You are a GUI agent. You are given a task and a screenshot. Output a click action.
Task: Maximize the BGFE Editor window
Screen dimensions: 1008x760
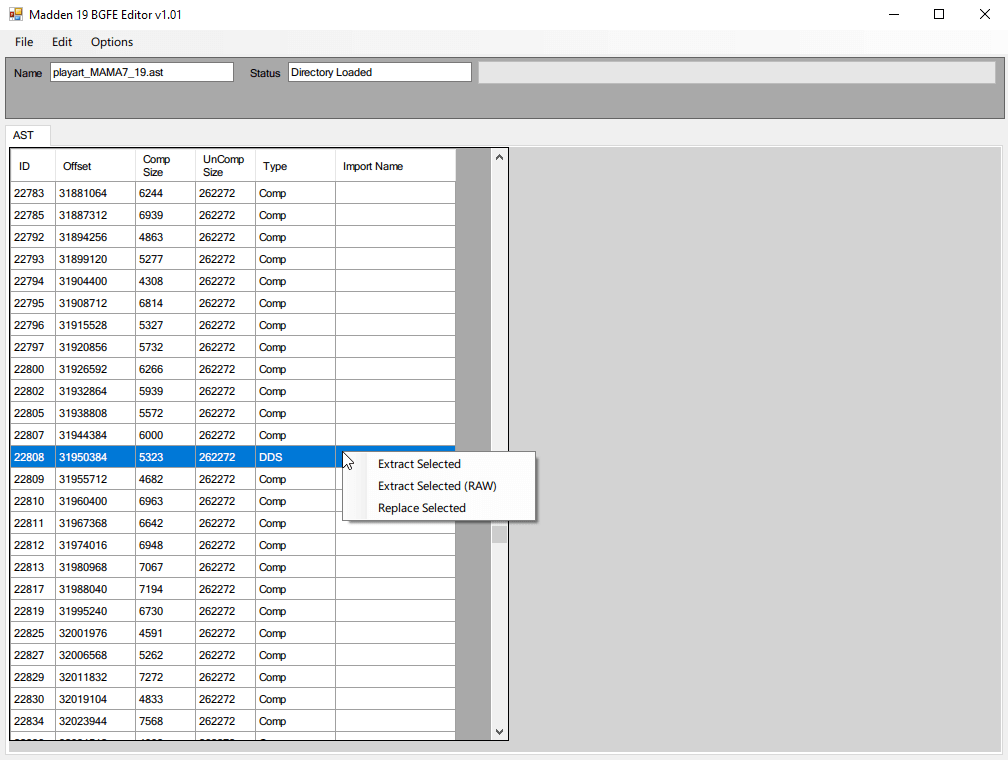[x=939, y=14]
